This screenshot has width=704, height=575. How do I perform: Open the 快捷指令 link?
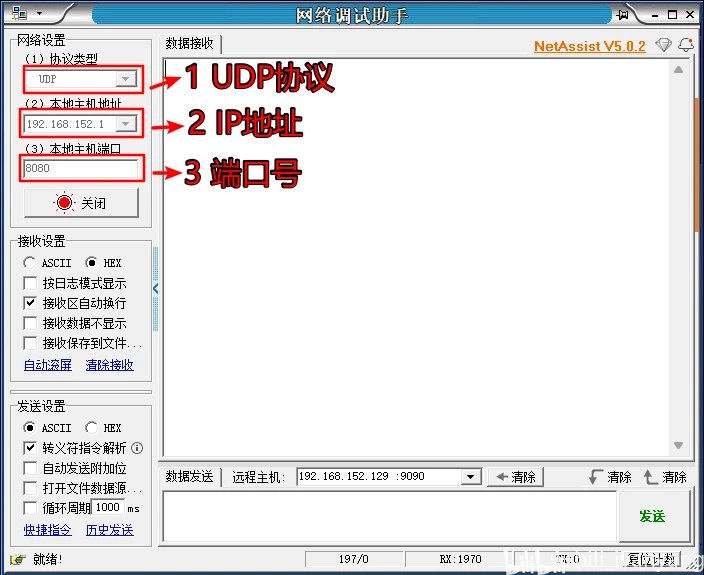[48, 530]
